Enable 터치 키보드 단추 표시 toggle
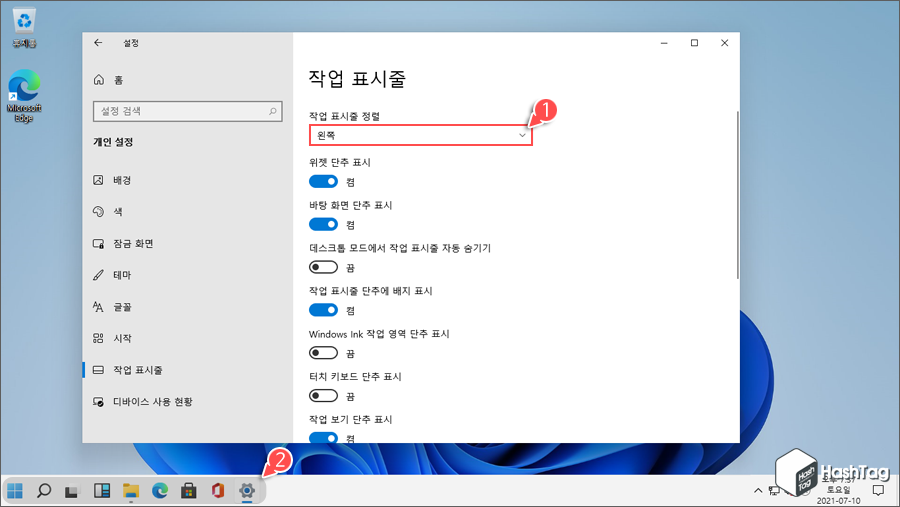The height and width of the screenshot is (507, 900). coord(323,396)
